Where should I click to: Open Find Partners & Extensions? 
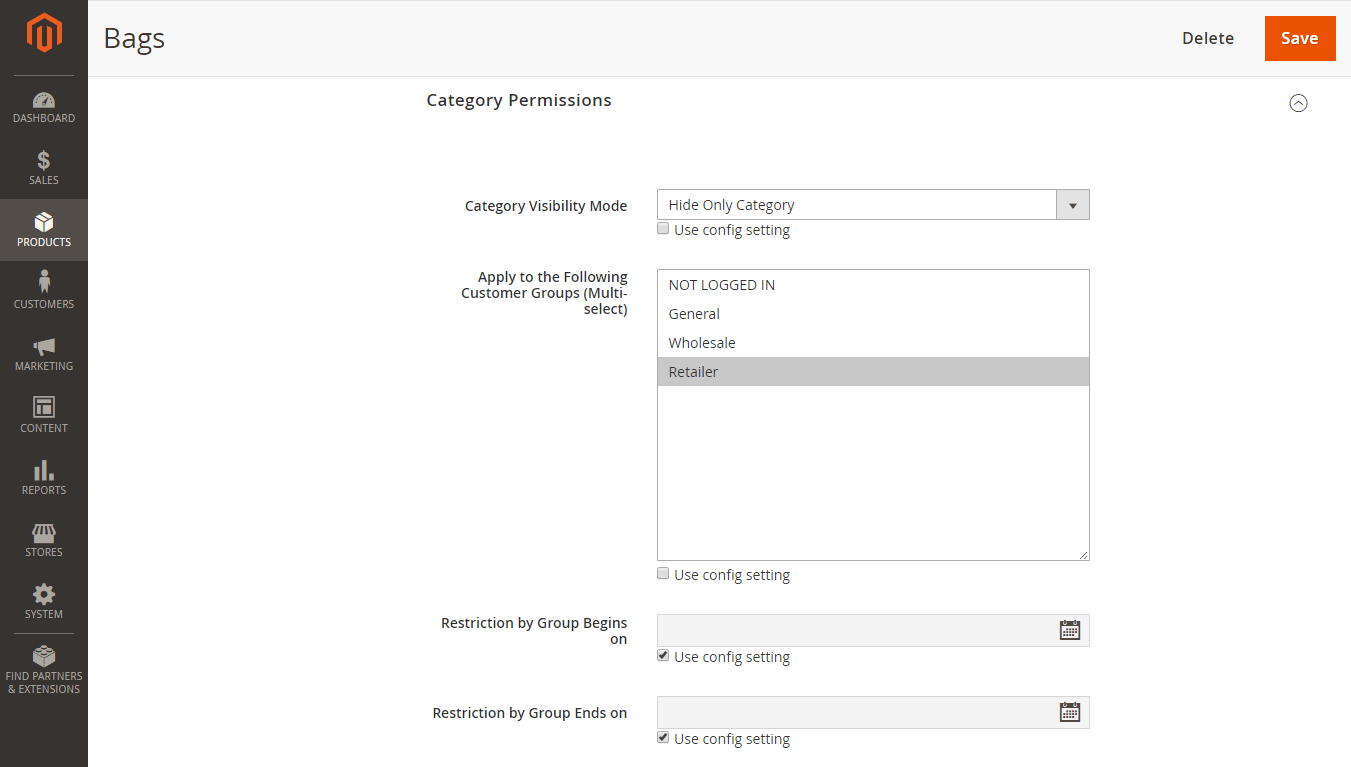tap(44, 668)
